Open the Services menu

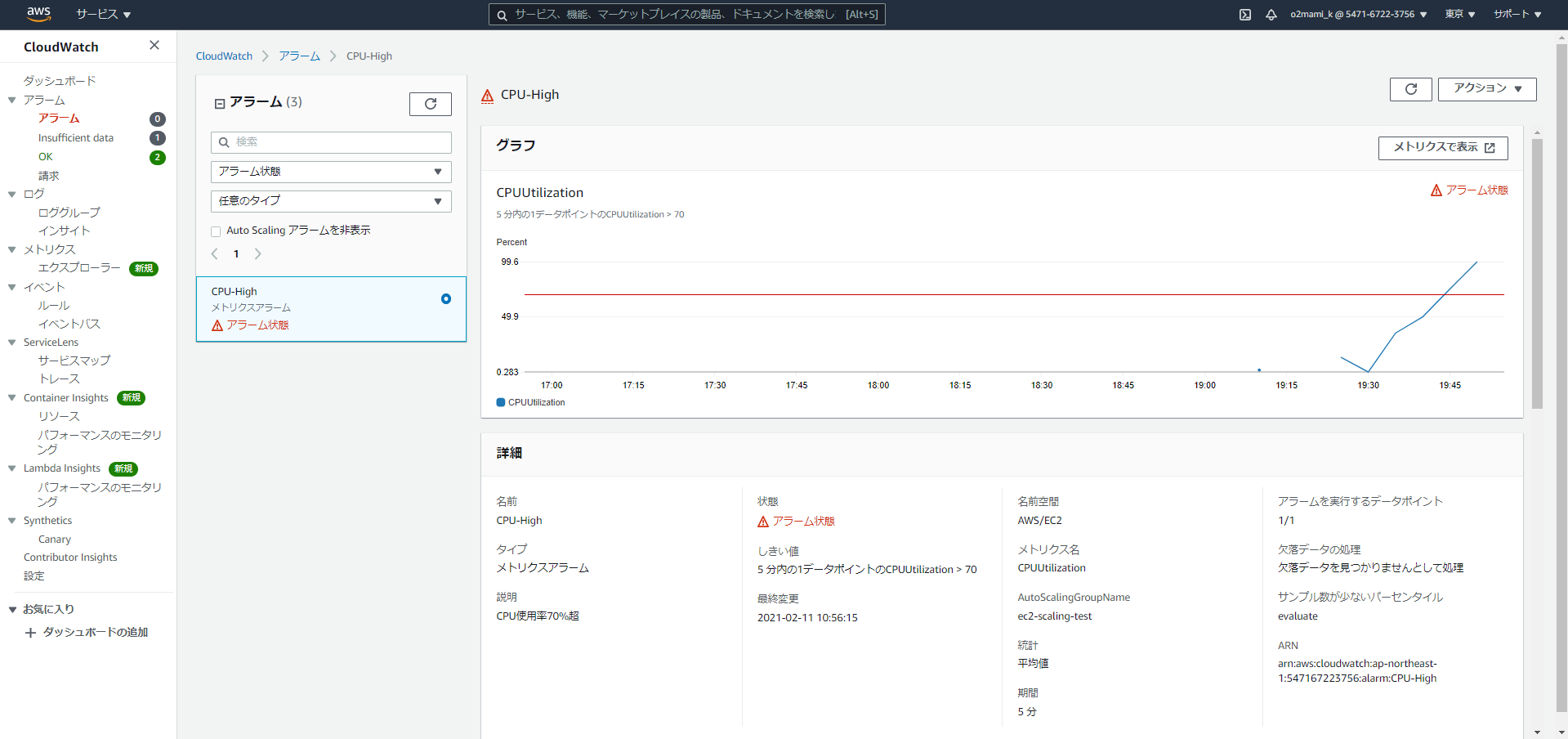pos(103,15)
